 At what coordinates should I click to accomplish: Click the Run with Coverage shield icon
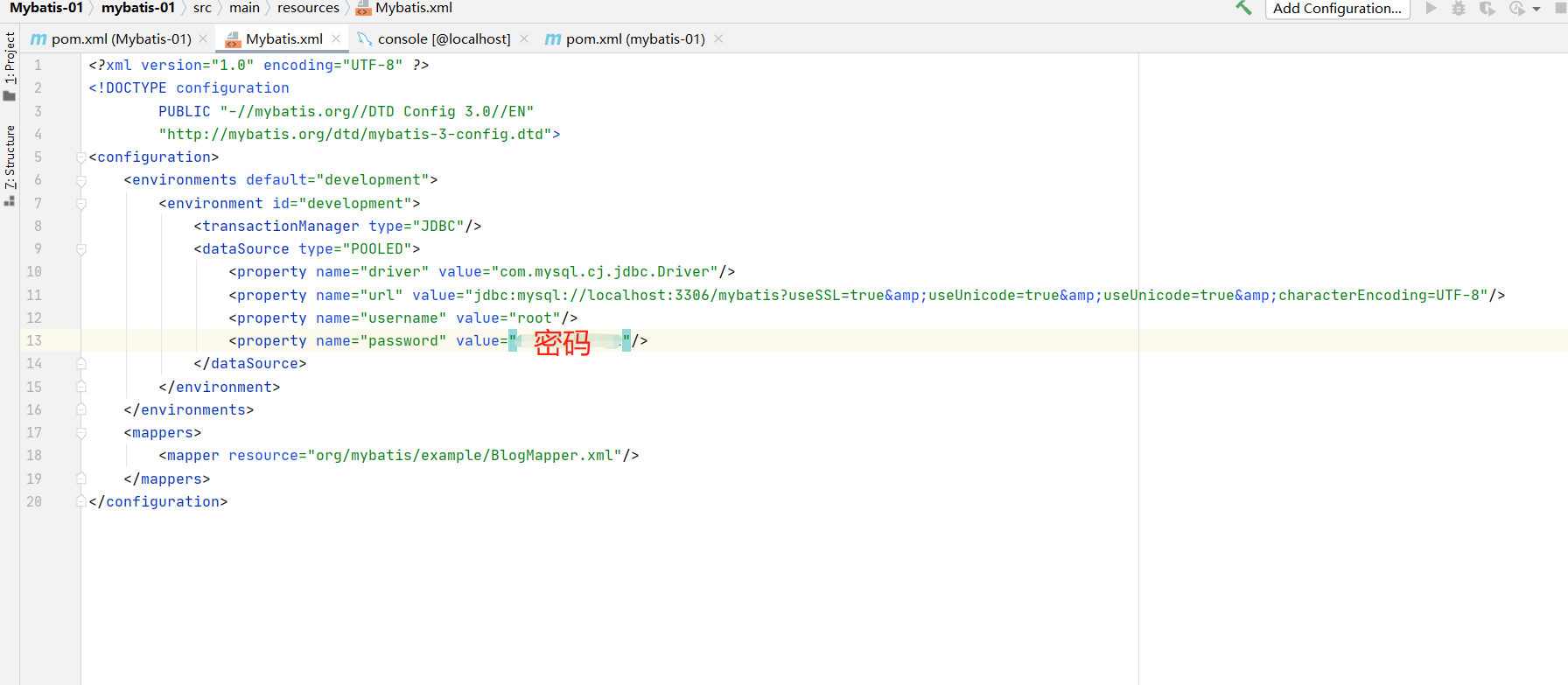pyautogui.click(x=1487, y=8)
